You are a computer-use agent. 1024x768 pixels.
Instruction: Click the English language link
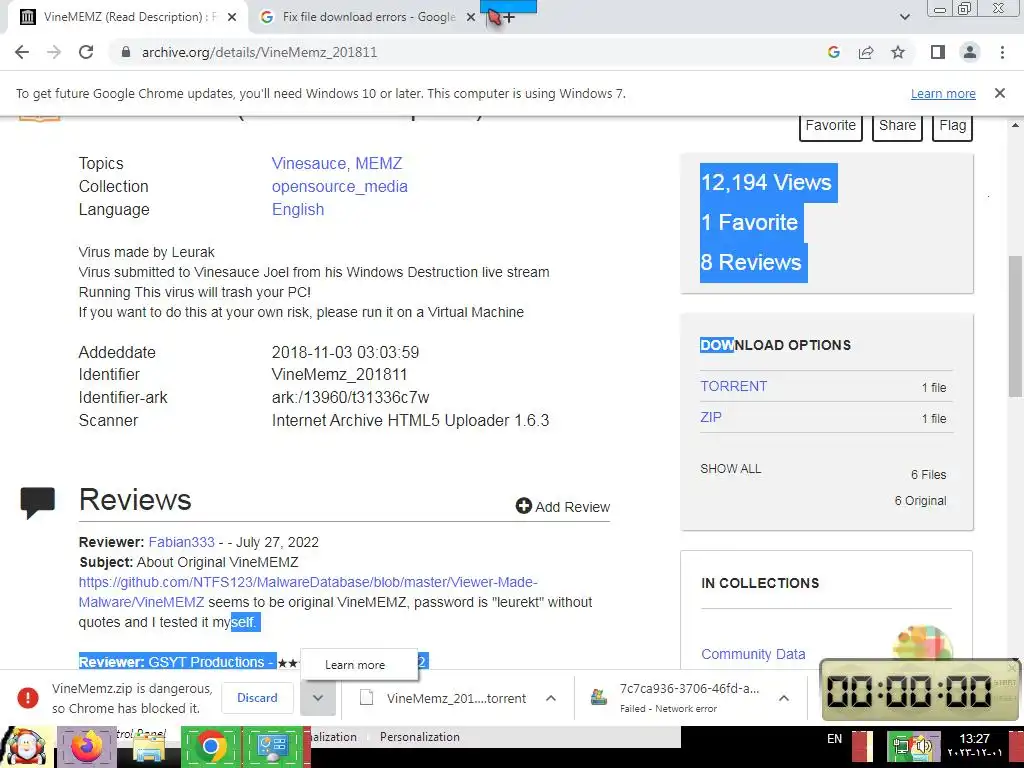coord(298,209)
